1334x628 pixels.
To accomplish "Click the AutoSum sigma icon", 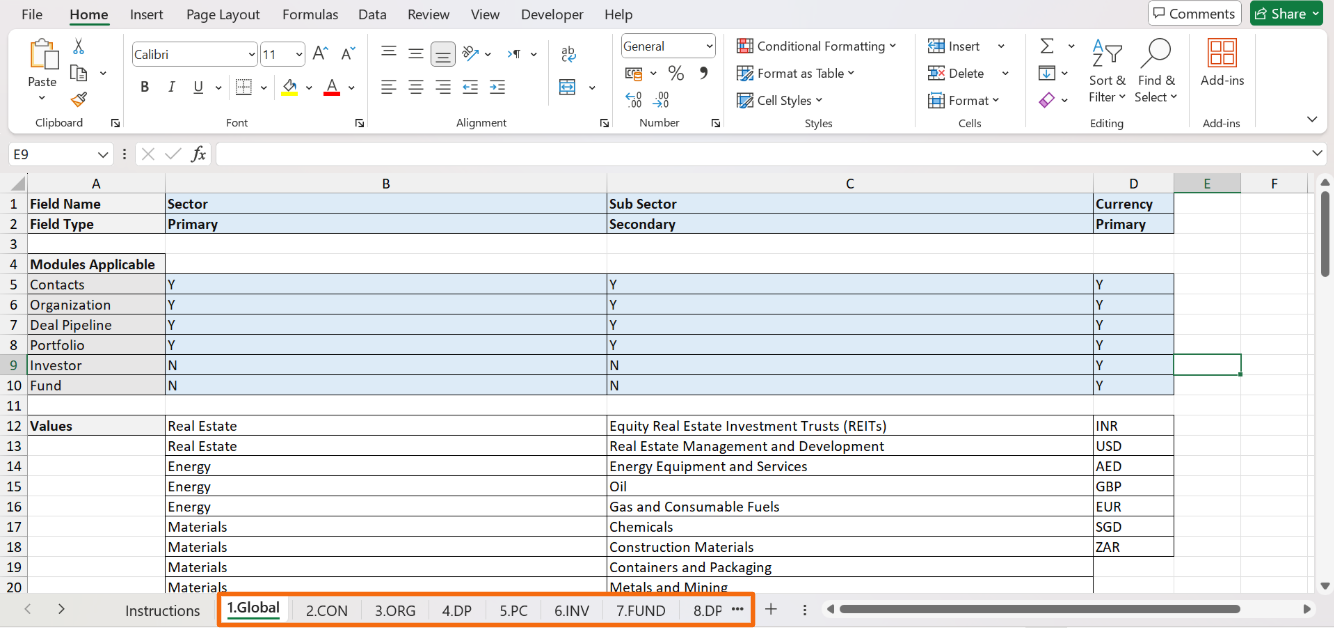I will [x=1047, y=46].
